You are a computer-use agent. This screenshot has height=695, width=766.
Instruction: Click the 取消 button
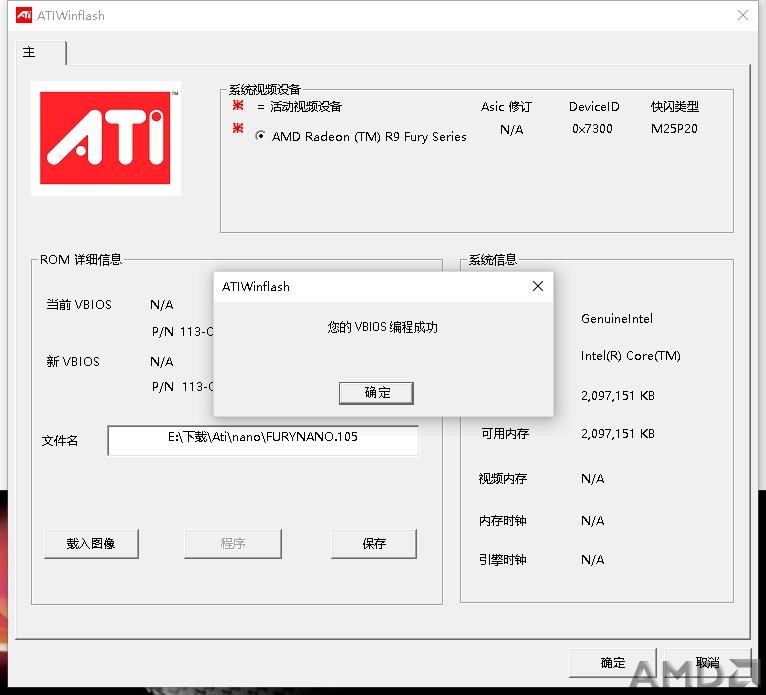click(707, 662)
